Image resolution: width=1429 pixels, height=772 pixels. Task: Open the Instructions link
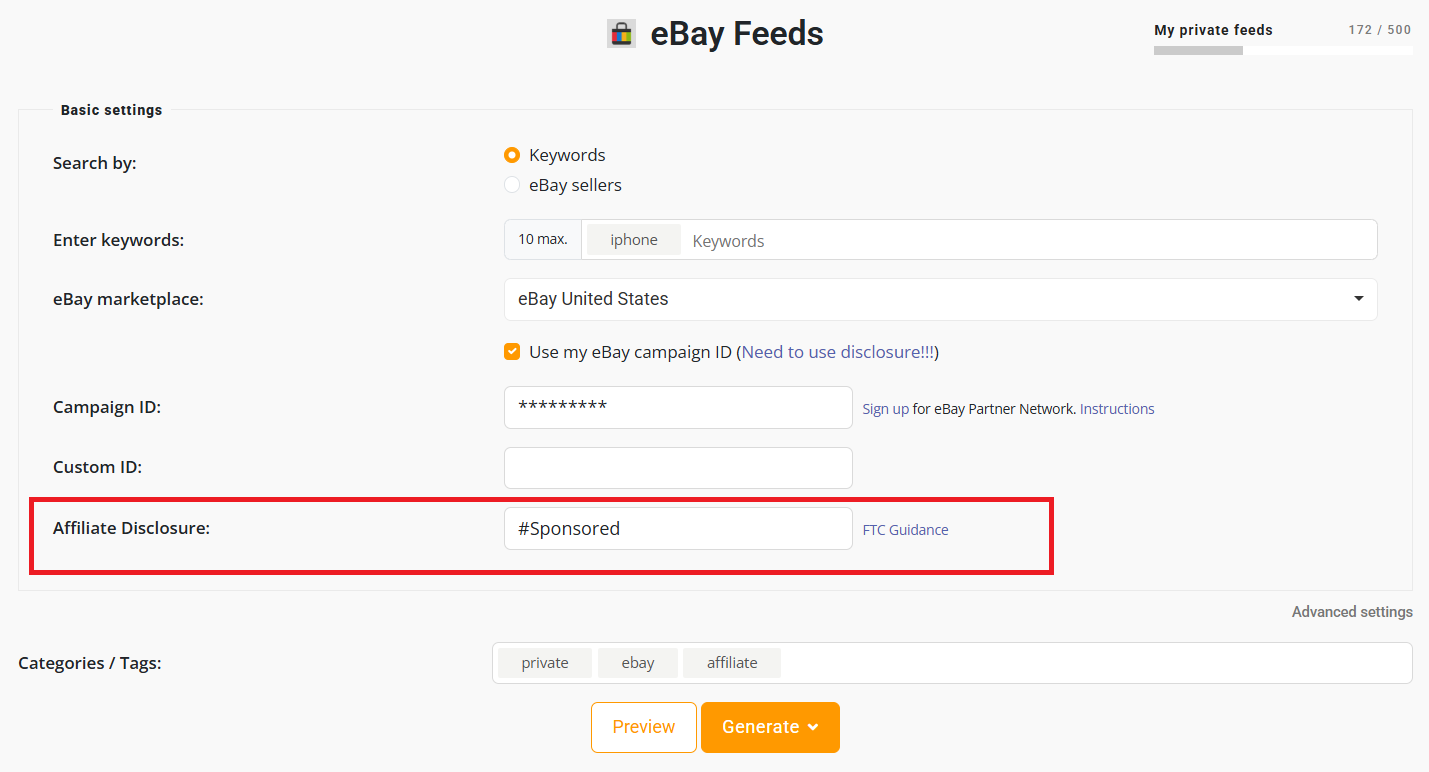pos(1117,409)
